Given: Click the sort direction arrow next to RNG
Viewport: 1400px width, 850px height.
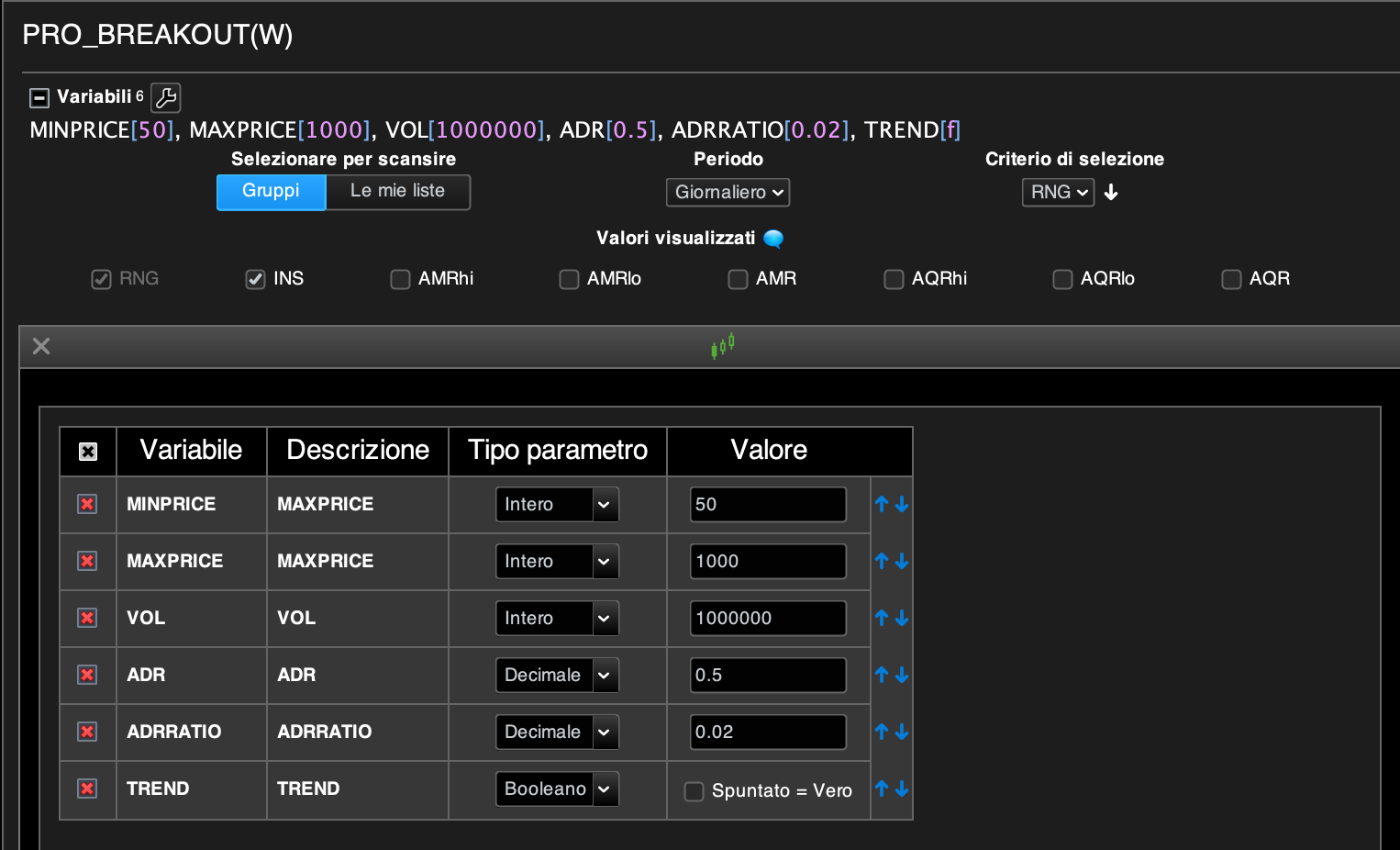Looking at the screenshot, I should [1111, 192].
